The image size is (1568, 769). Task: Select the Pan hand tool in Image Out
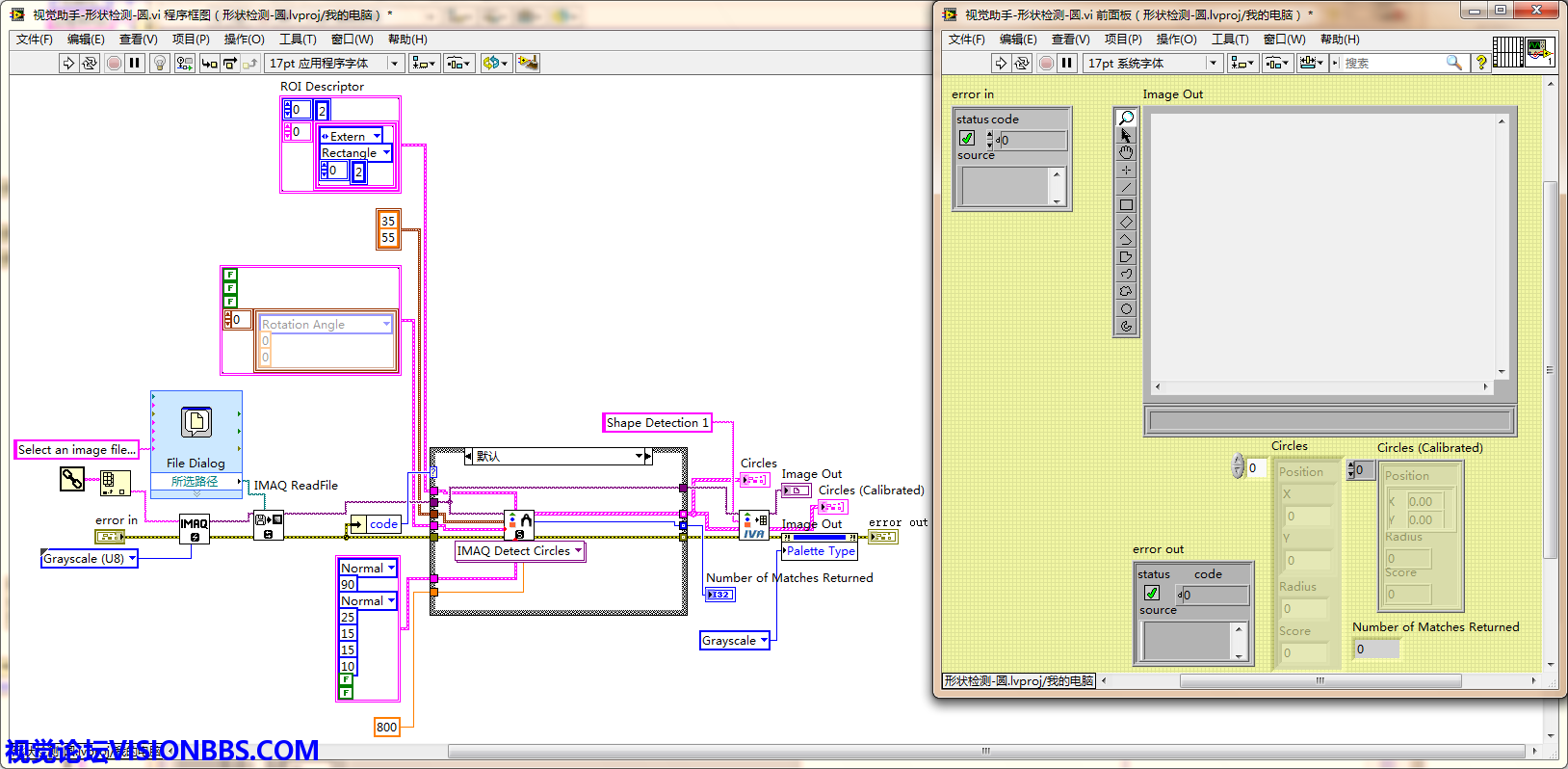[x=1125, y=153]
